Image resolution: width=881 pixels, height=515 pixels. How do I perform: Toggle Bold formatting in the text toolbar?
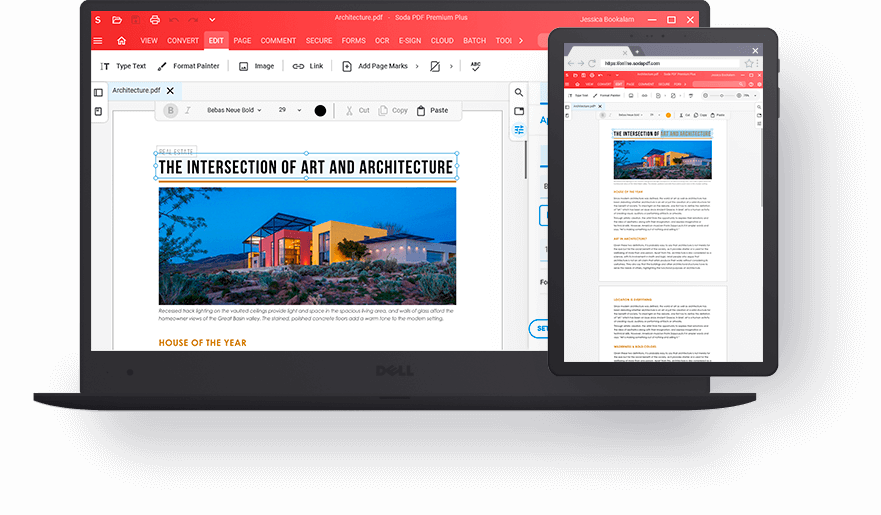click(171, 110)
